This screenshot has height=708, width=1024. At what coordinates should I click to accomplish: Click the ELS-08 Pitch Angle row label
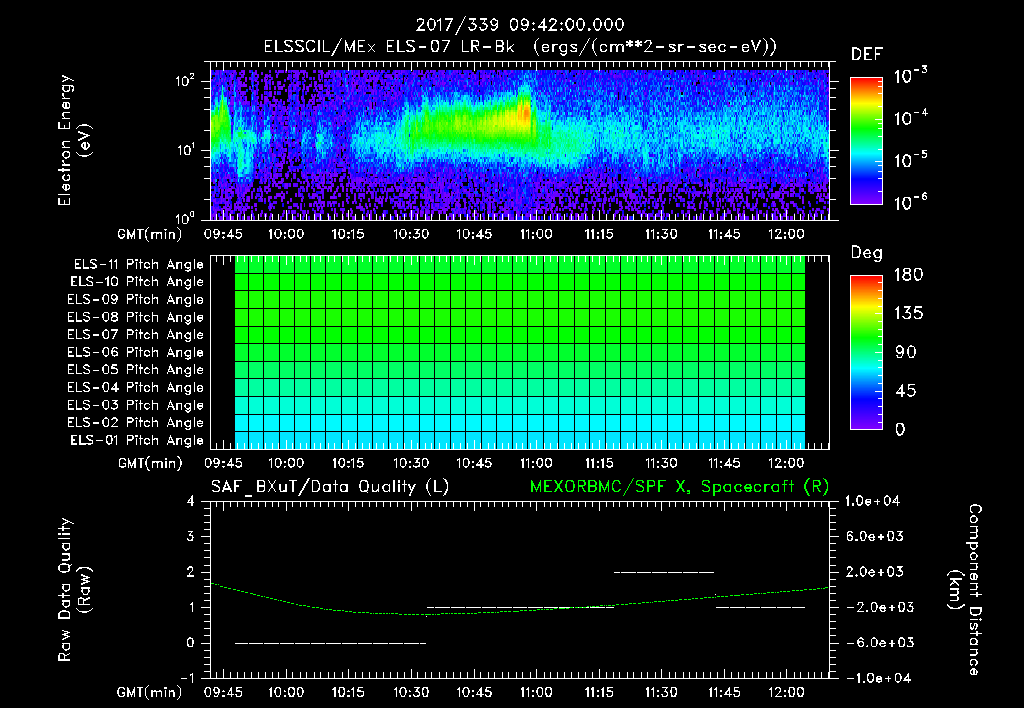(136, 317)
